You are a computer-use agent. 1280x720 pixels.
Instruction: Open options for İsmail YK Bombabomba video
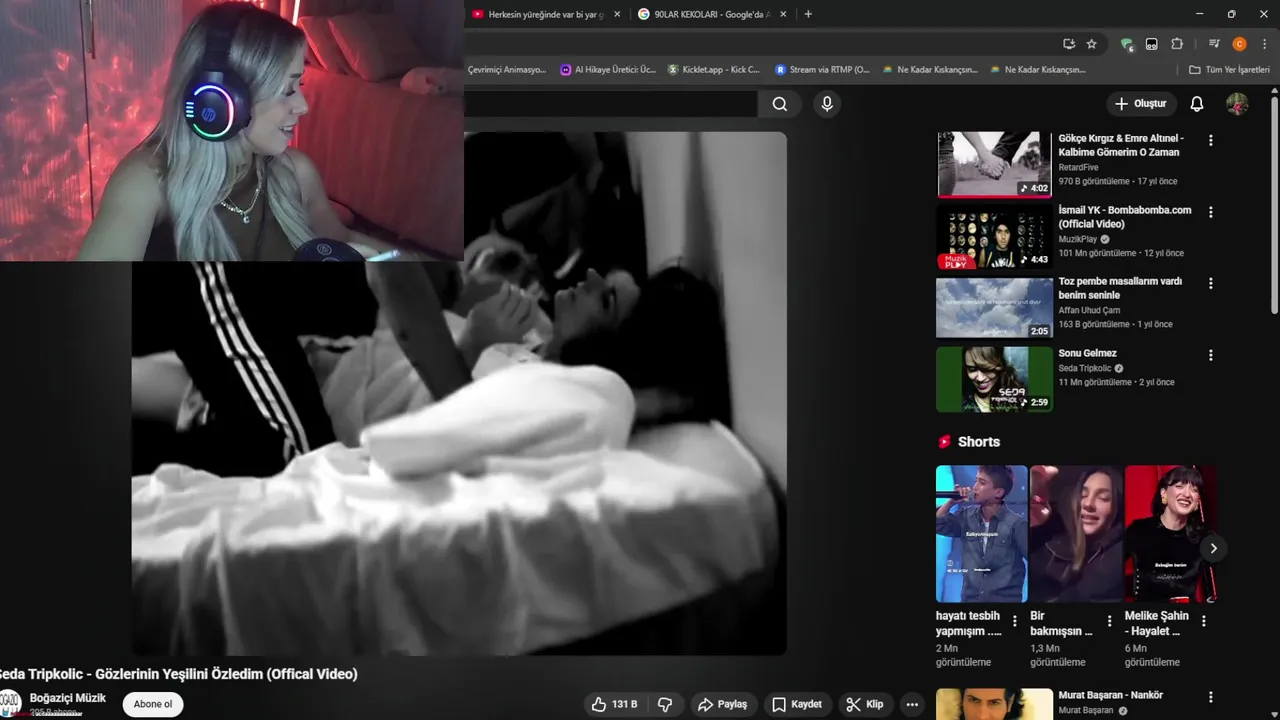(x=1210, y=212)
